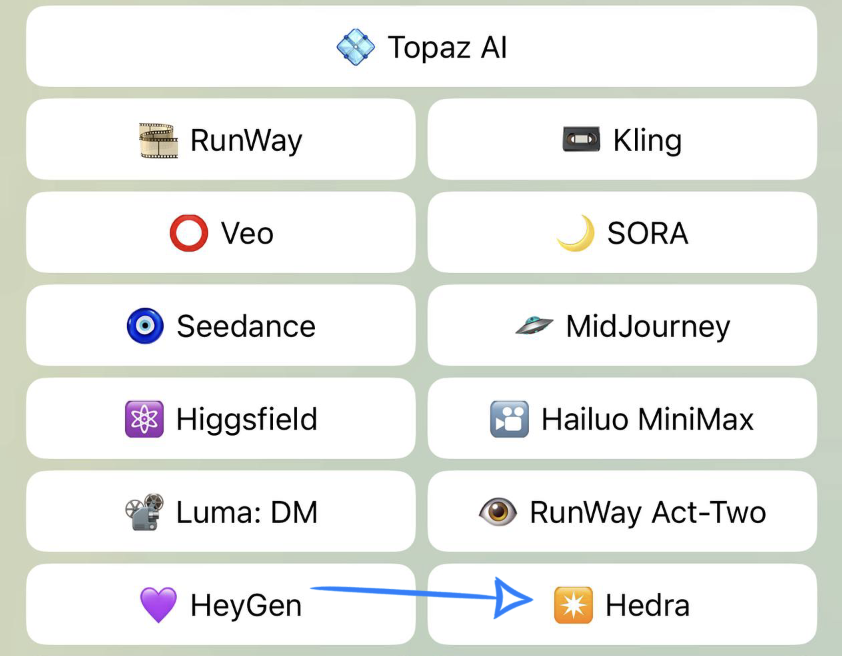Image resolution: width=842 pixels, height=656 pixels.
Task: Click the blue diamond icon beside Topaz AI
Action: coord(355,47)
